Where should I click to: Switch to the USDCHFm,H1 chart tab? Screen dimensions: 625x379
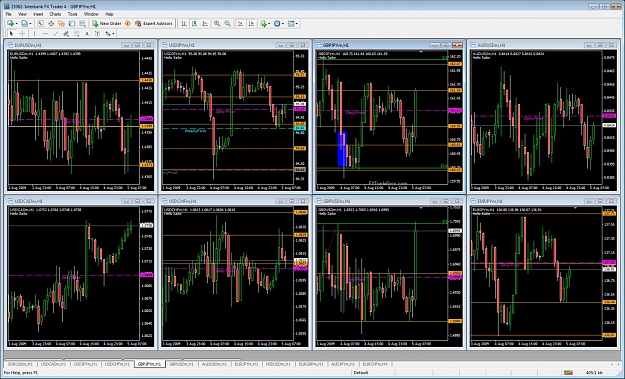[x=118, y=364]
